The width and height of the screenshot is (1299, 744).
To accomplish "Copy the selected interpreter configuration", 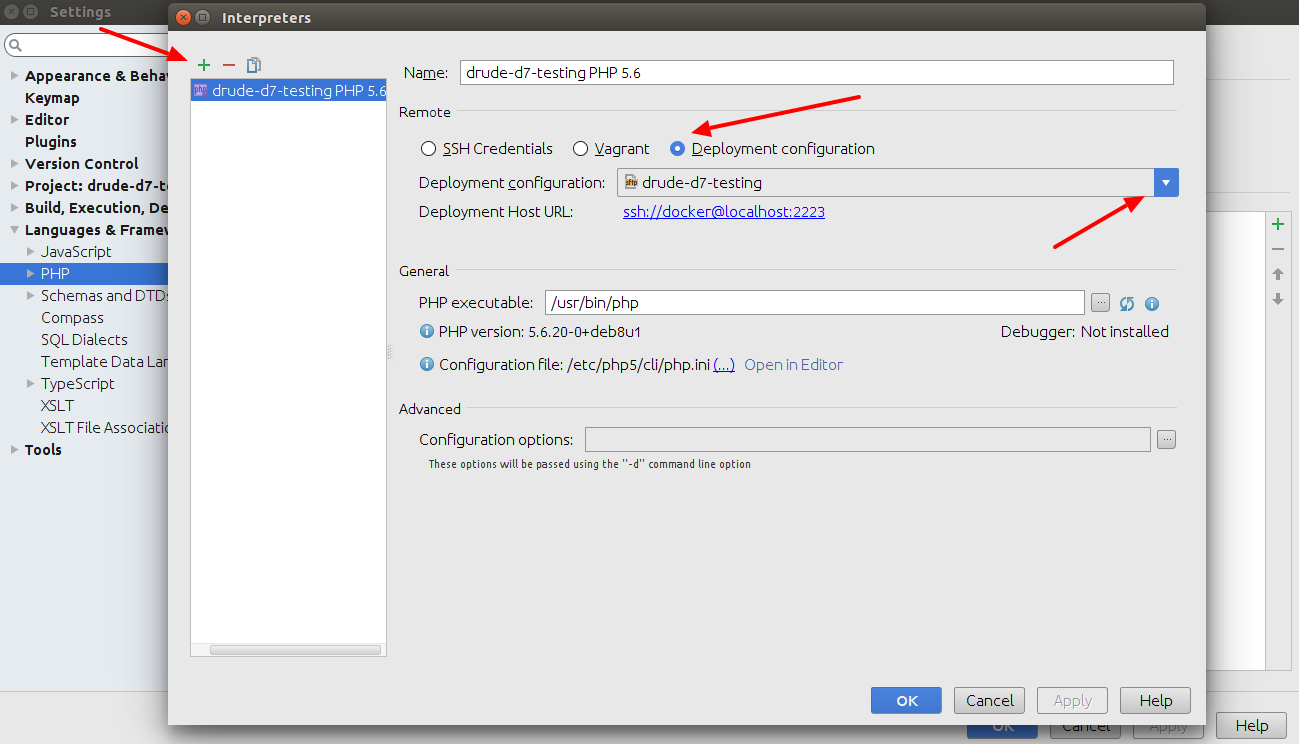I will (254, 65).
